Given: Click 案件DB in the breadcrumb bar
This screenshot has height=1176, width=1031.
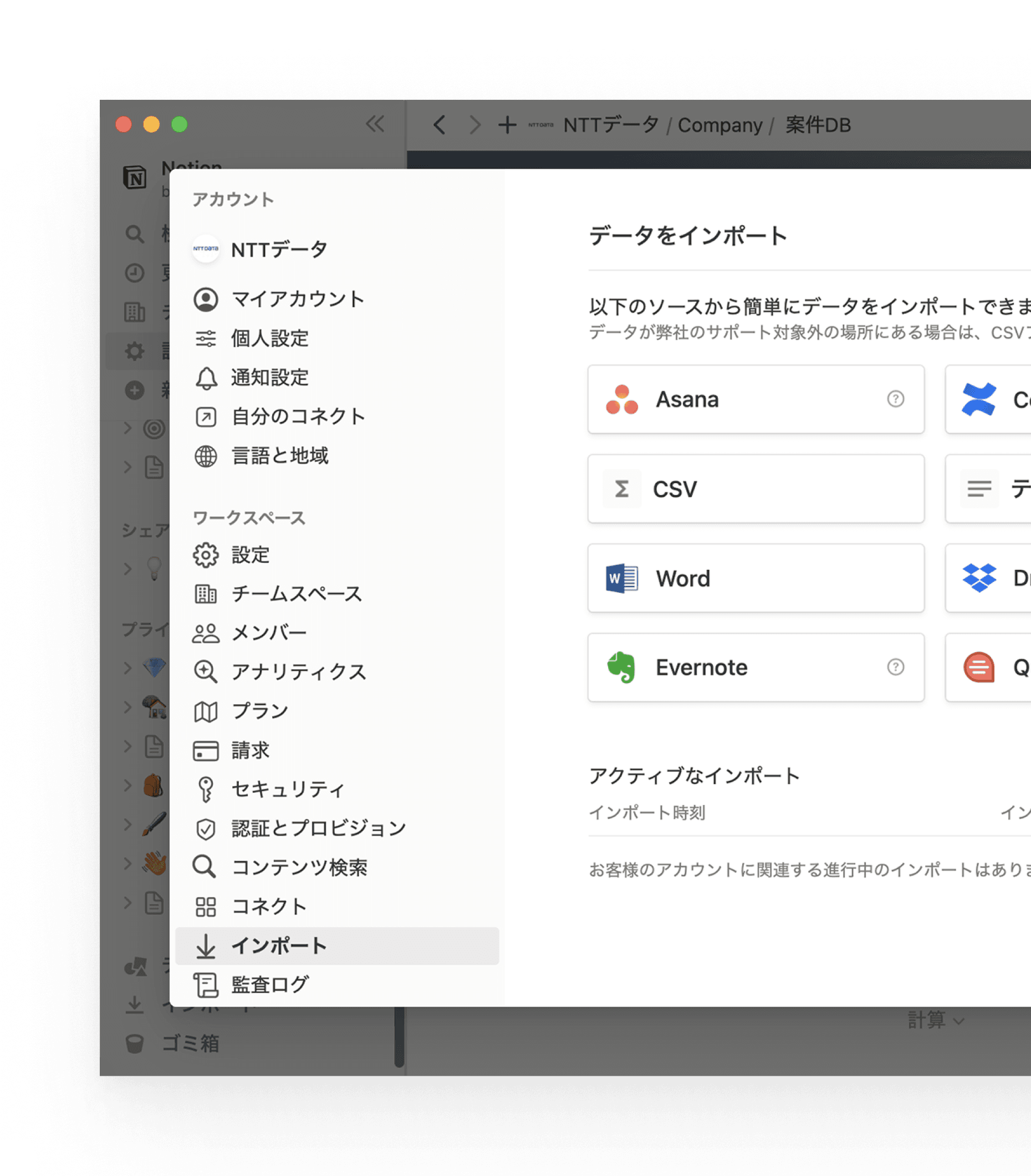Looking at the screenshot, I should (x=818, y=125).
